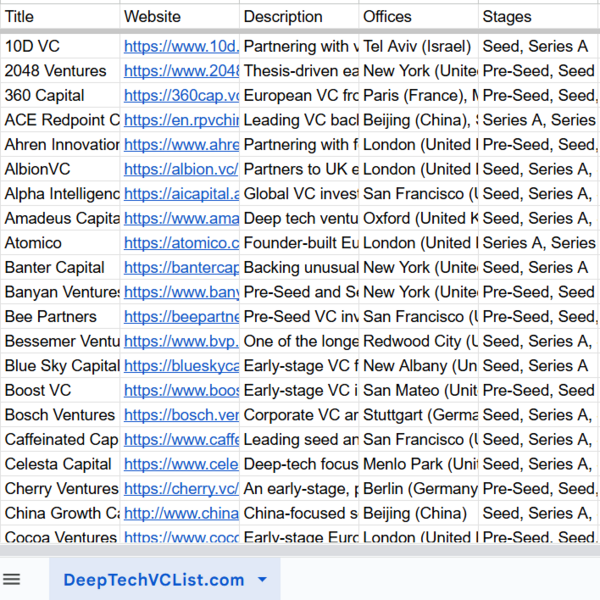The height and width of the screenshot is (600, 600).
Task: Open the bantercap website link
Action: coord(181,267)
